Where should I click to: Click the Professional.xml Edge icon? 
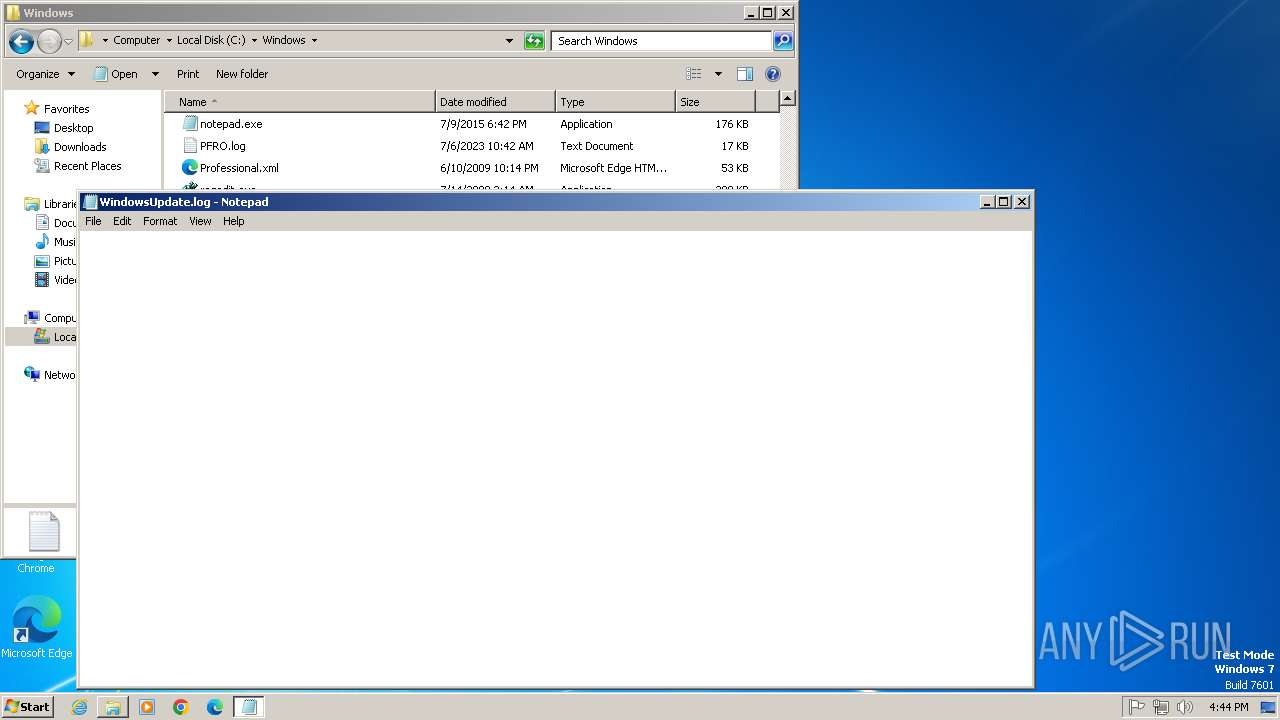190,168
